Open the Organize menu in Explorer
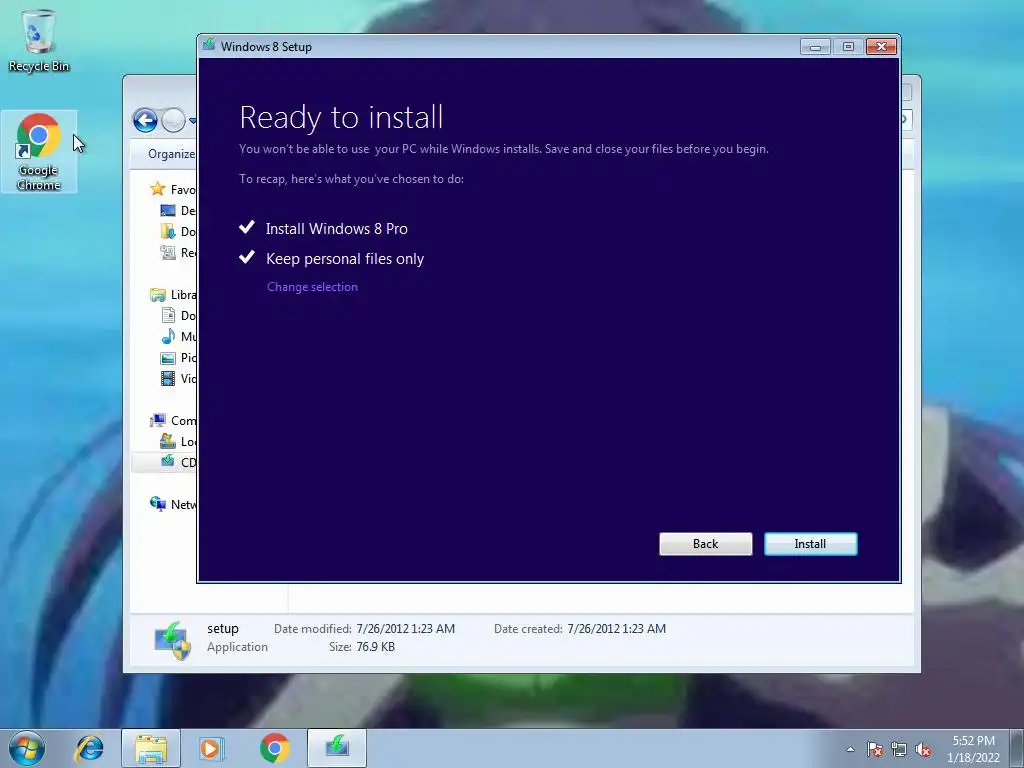The width and height of the screenshot is (1024, 768). point(172,154)
